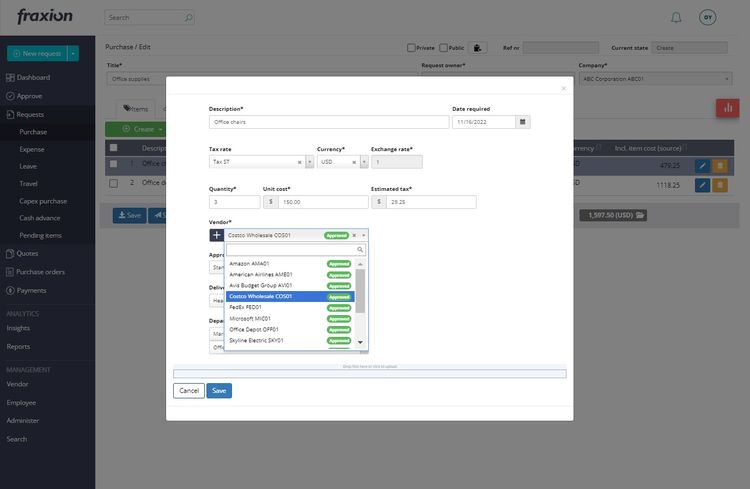Open Quotes in the sidebar

pos(22,254)
